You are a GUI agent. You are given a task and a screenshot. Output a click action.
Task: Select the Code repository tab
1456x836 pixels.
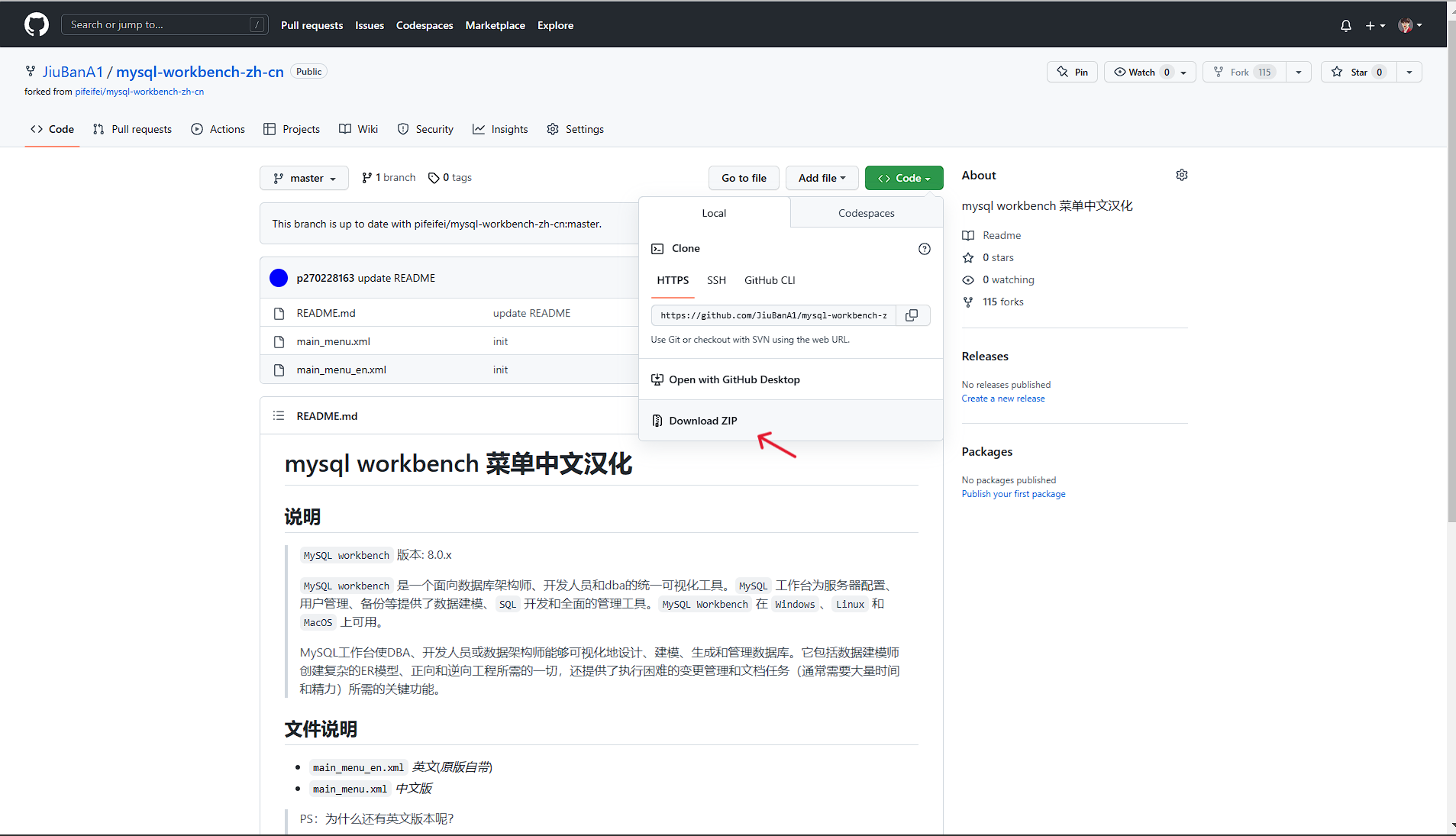click(52, 129)
